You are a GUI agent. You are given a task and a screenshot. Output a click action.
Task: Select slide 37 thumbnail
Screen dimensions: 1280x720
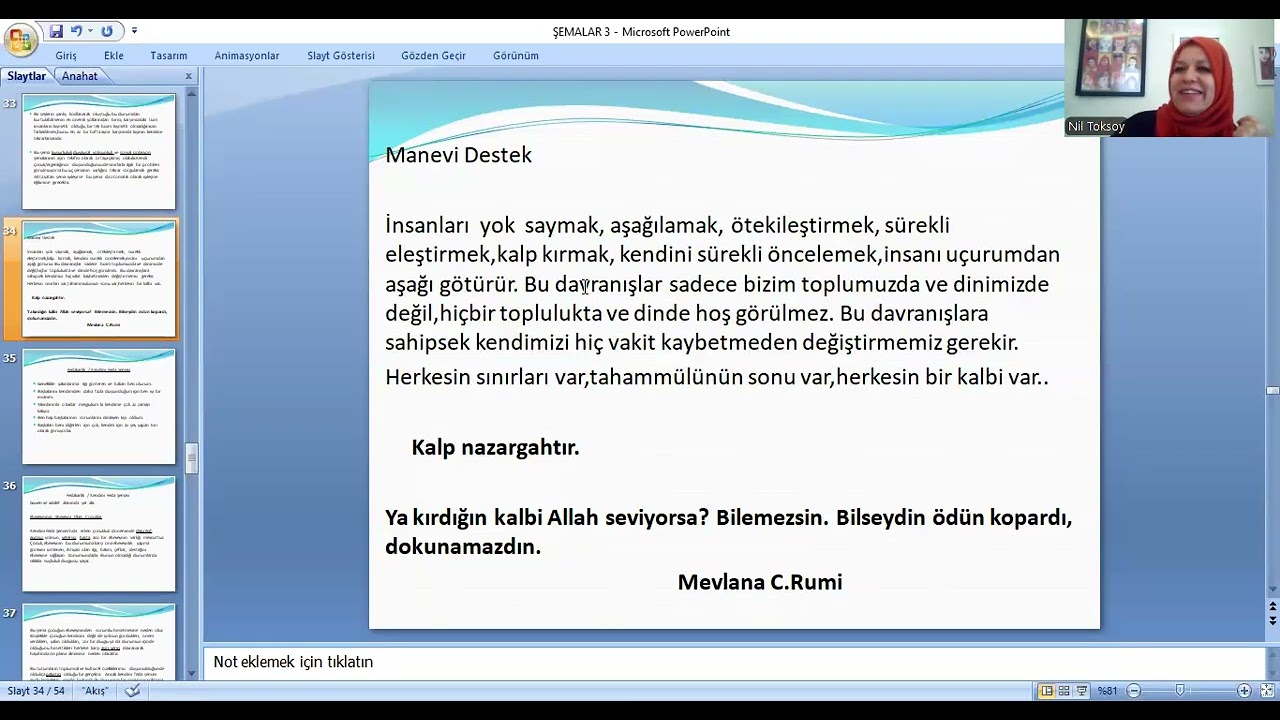pyautogui.click(x=99, y=642)
